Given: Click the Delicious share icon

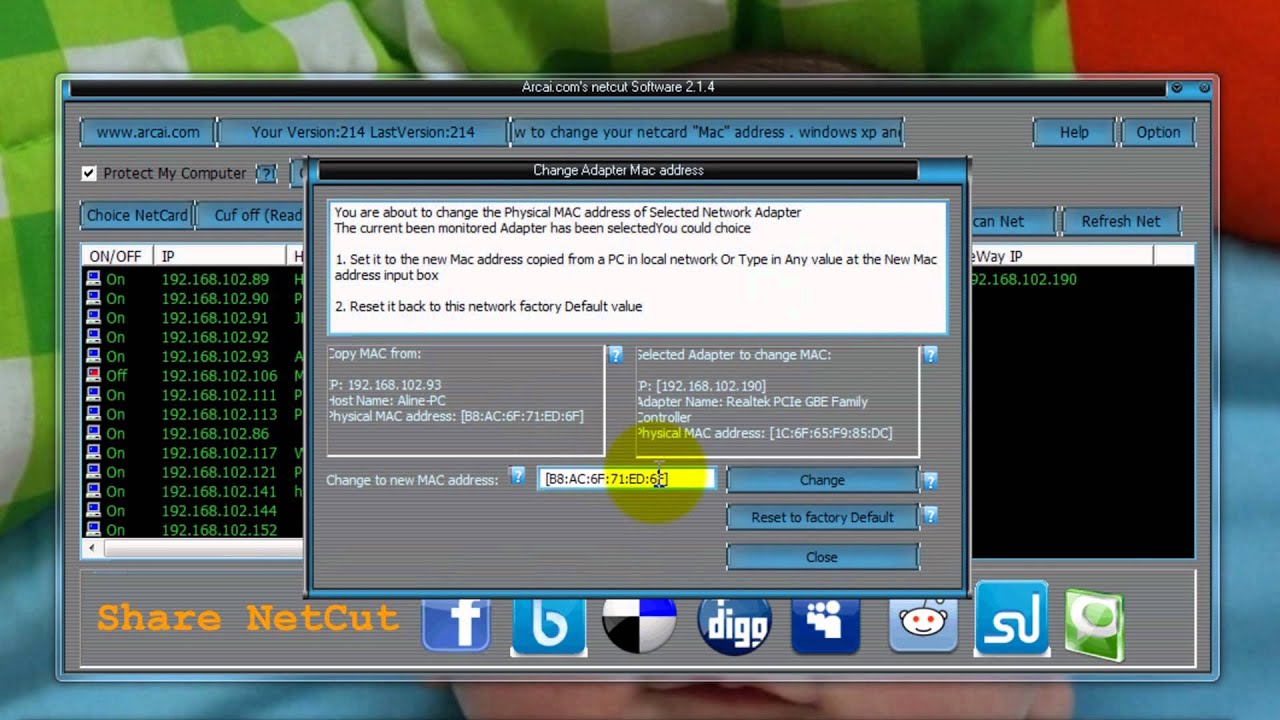Looking at the screenshot, I should (x=640, y=624).
